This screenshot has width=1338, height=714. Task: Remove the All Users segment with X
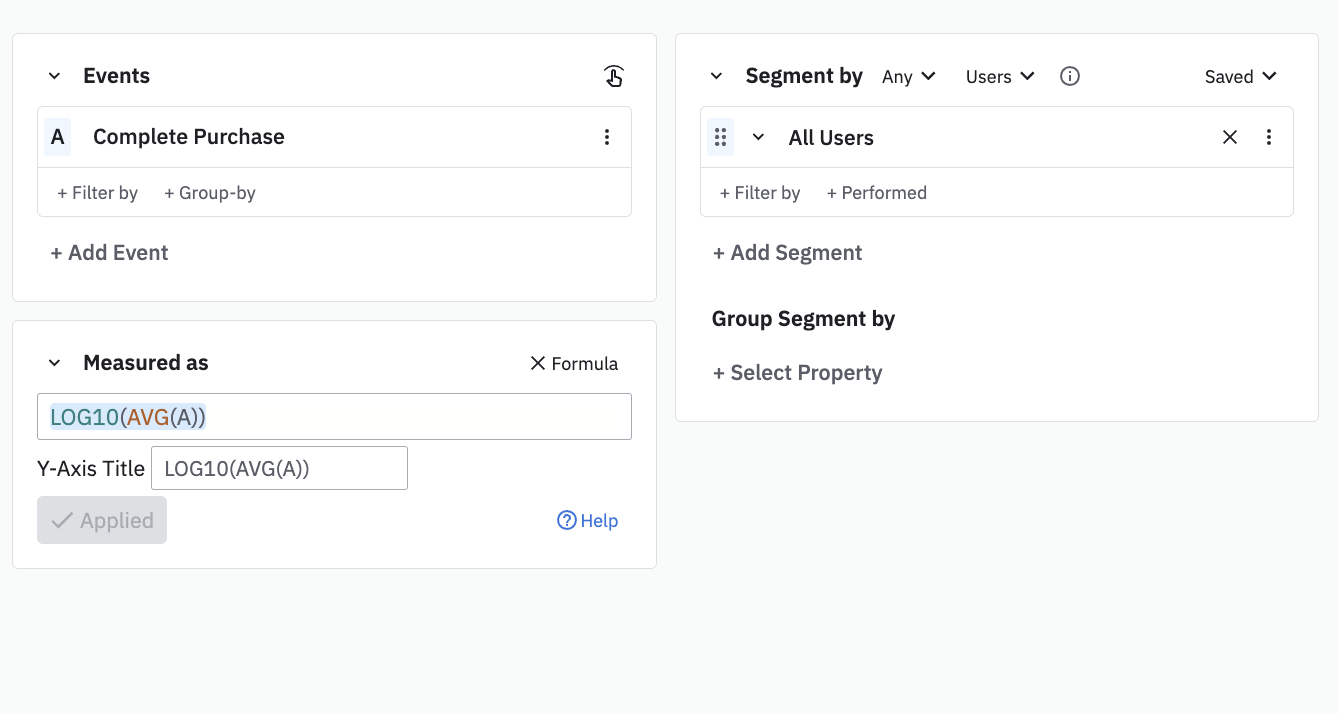click(1230, 137)
